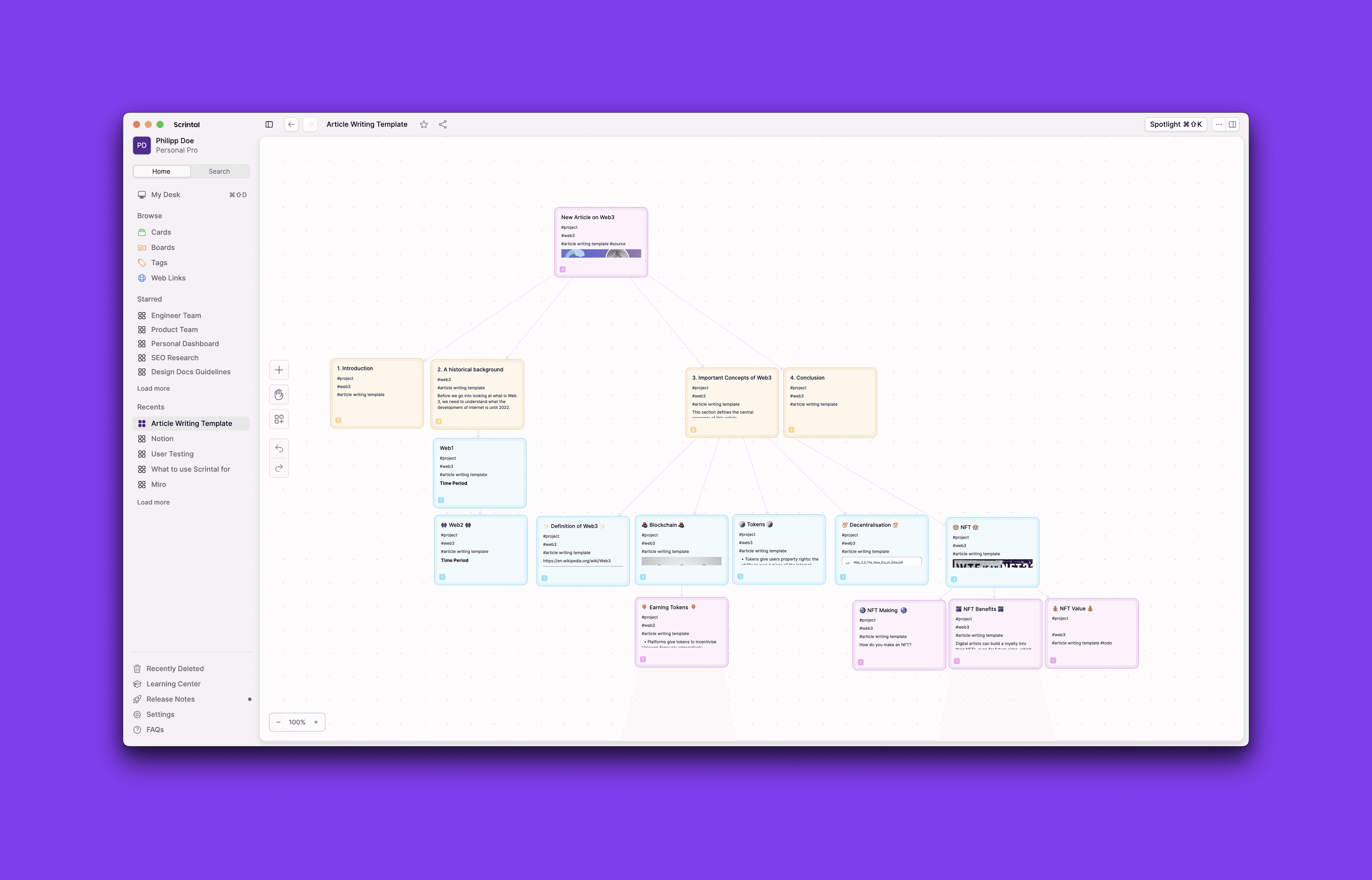Zoom out with the minus button
Image resolution: width=1372 pixels, height=880 pixels.
pos(278,722)
